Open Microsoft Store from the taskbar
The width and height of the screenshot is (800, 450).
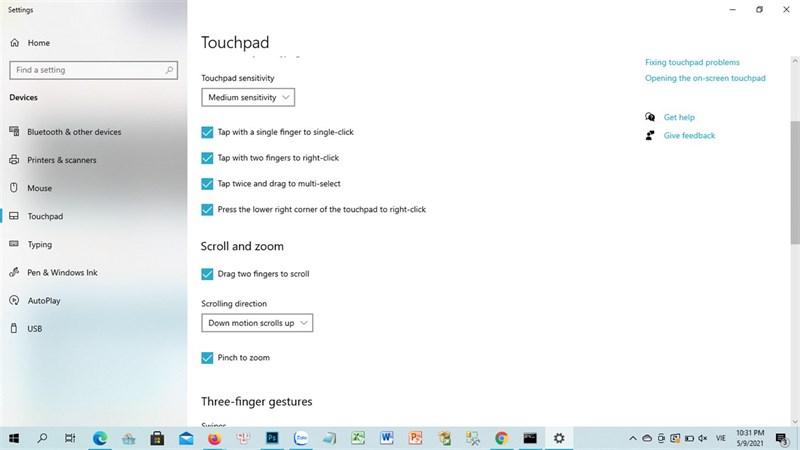tap(157, 438)
